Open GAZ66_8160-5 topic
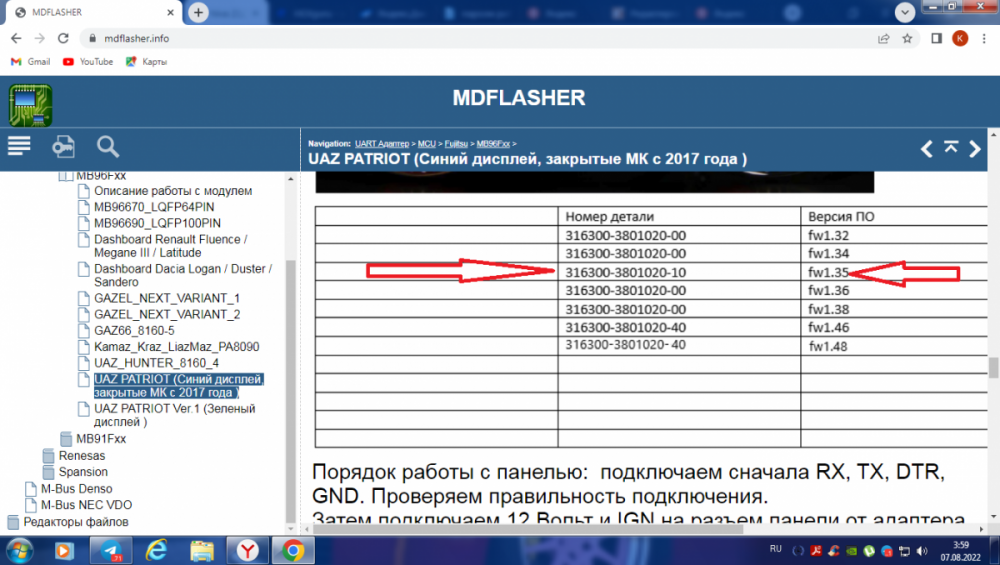This screenshot has width=1000, height=565. (134, 330)
